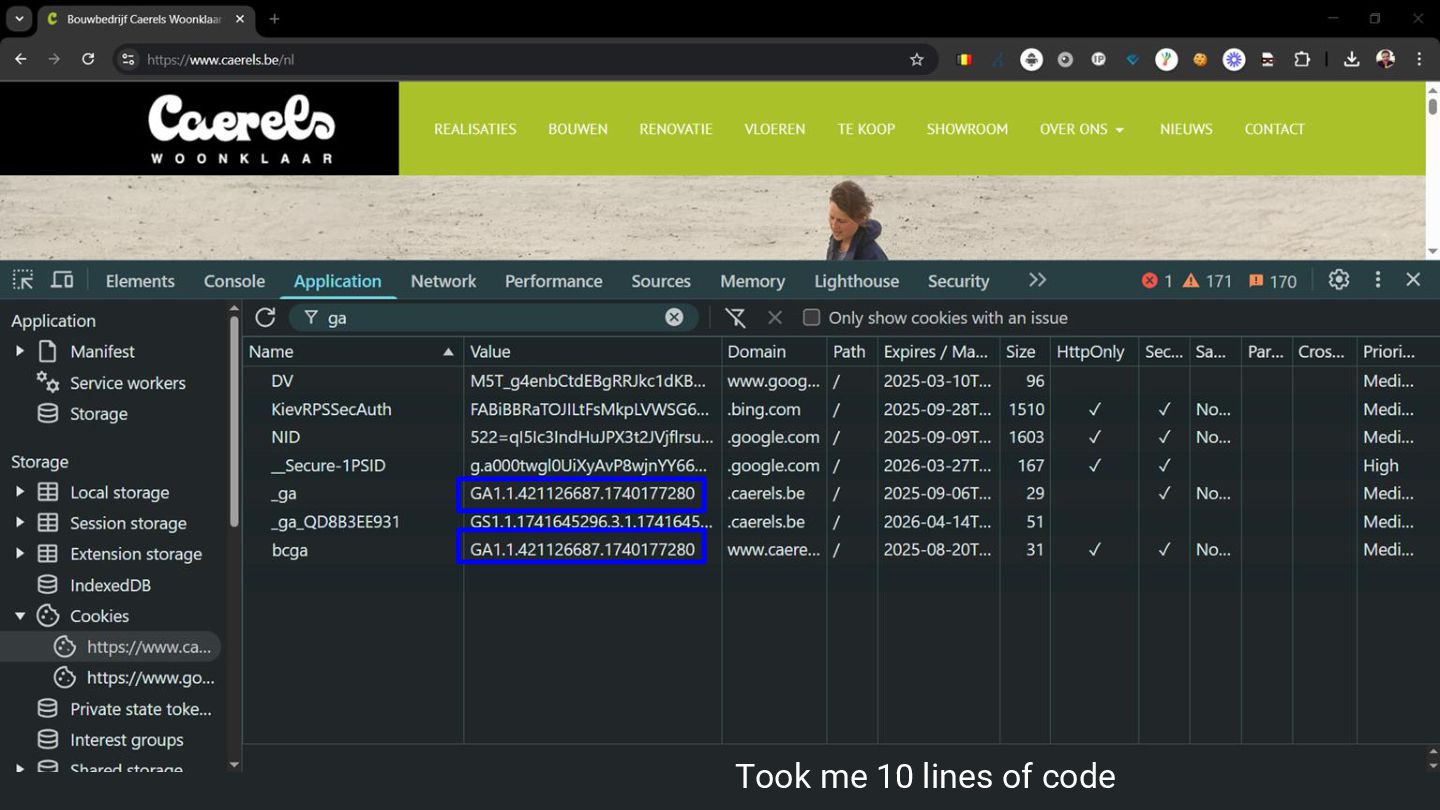Clear all cookies icon
Viewport: 1440px width, 810px height.
pos(735,317)
